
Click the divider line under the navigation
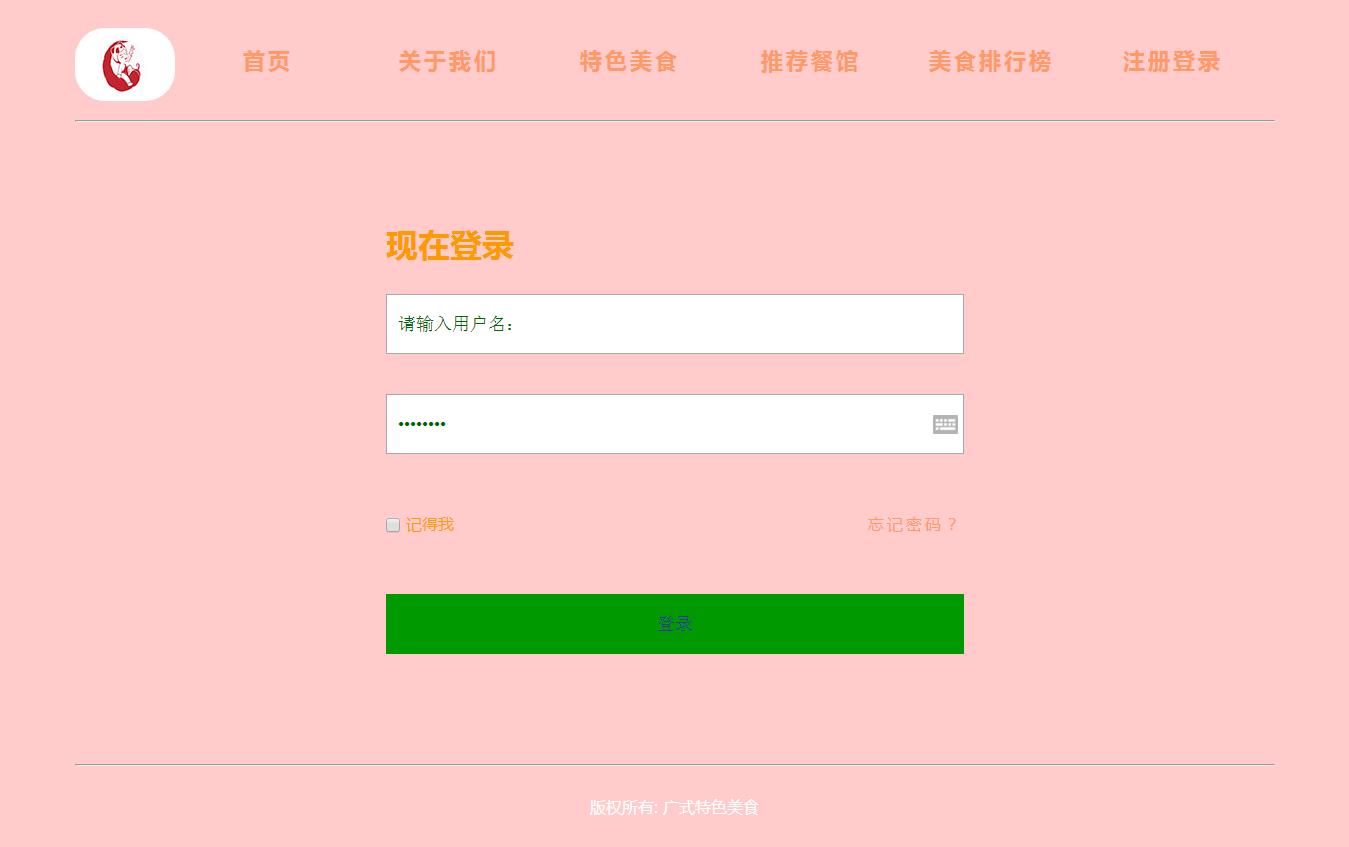675,120
